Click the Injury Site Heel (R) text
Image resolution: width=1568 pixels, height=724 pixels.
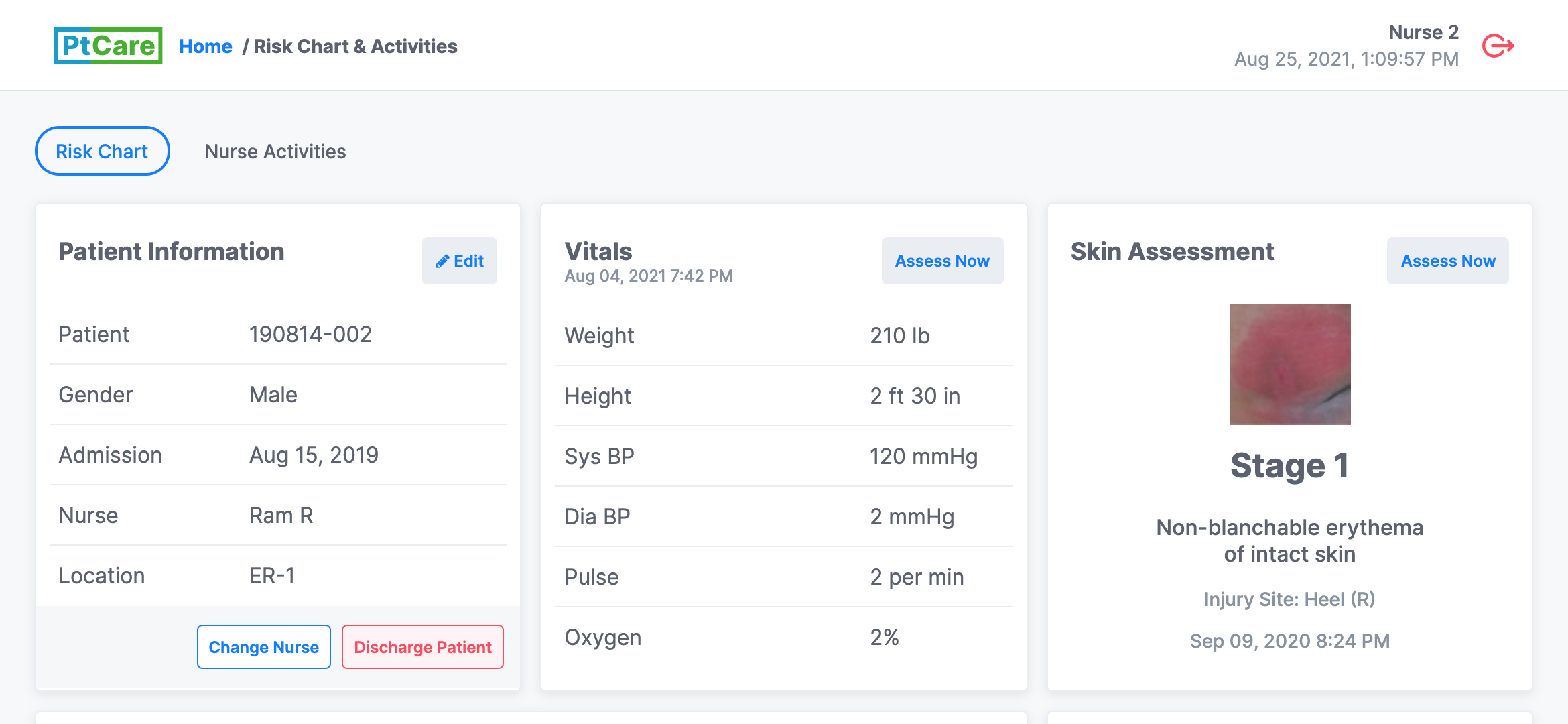pos(1289,599)
